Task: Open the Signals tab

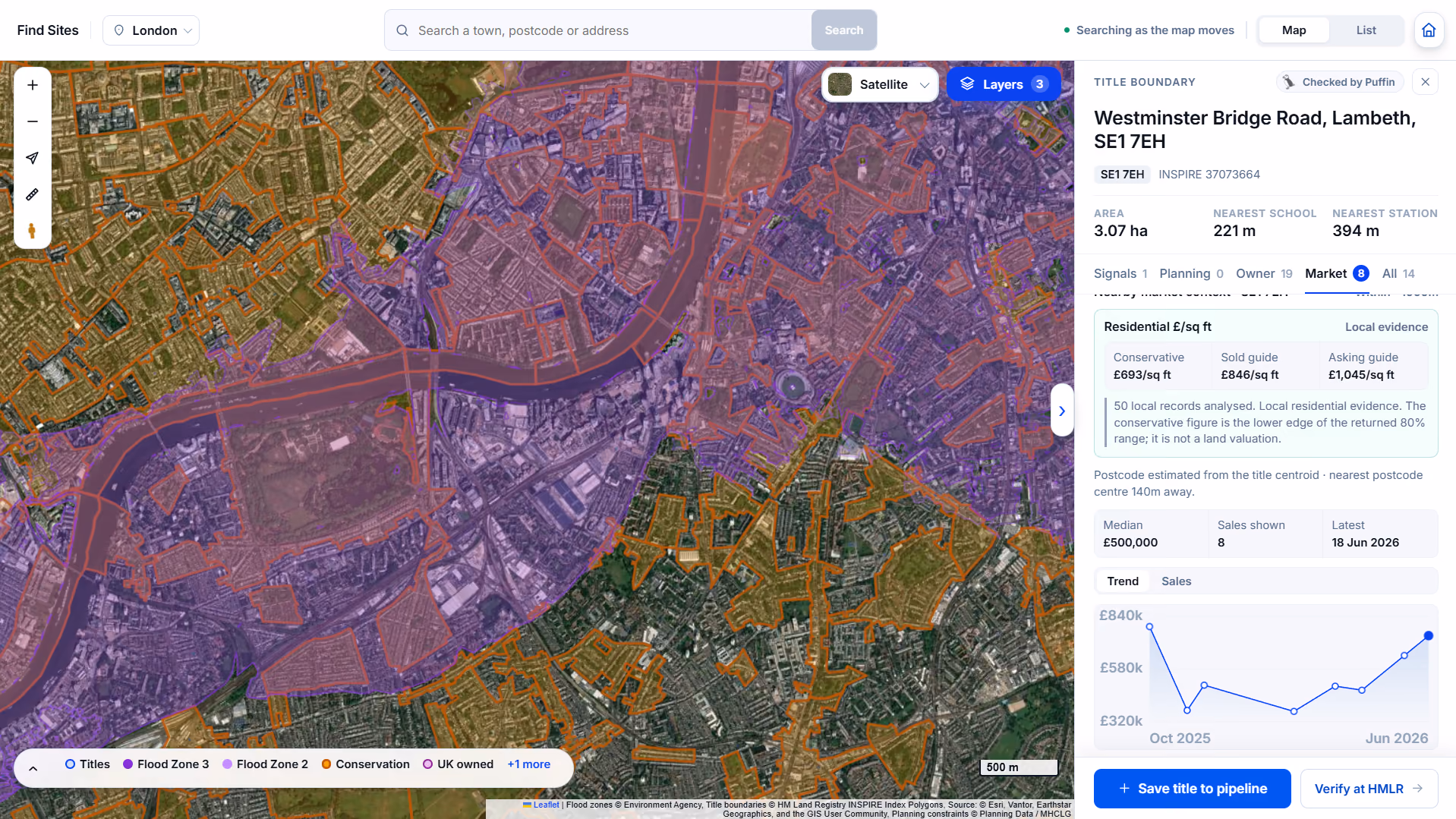Action: [x=1120, y=274]
